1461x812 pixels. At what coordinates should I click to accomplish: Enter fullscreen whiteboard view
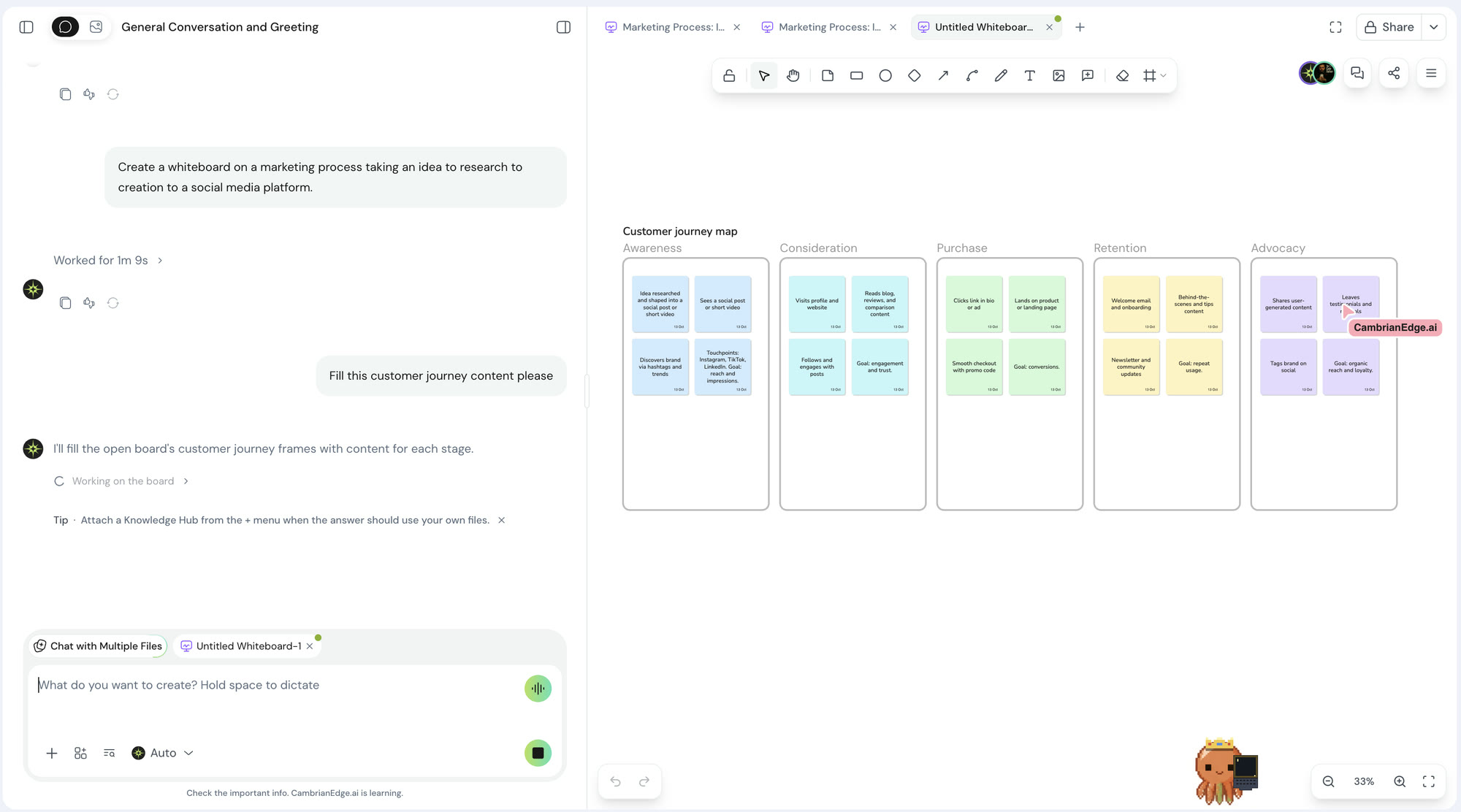[1335, 27]
